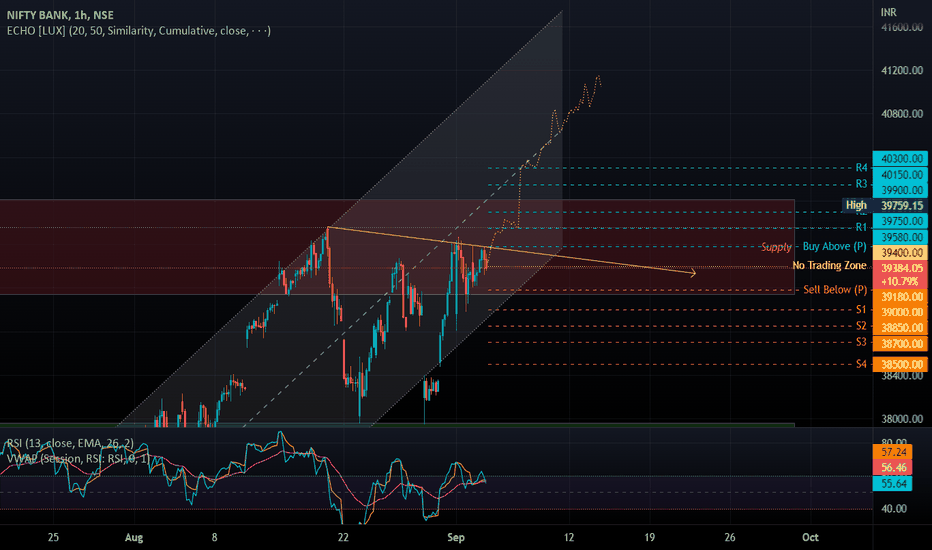Viewport: 932px width, 550px height.
Task: Click the 40800.00 price axis label
Action: [902, 114]
